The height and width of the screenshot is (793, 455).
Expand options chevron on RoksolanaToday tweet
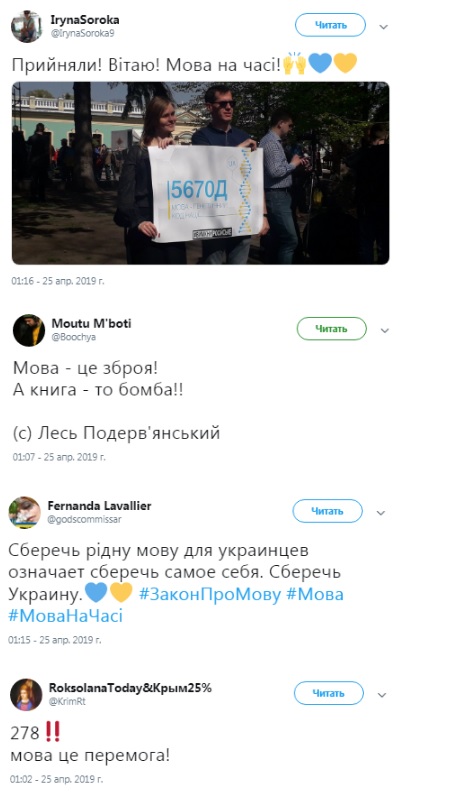click(382, 694)
